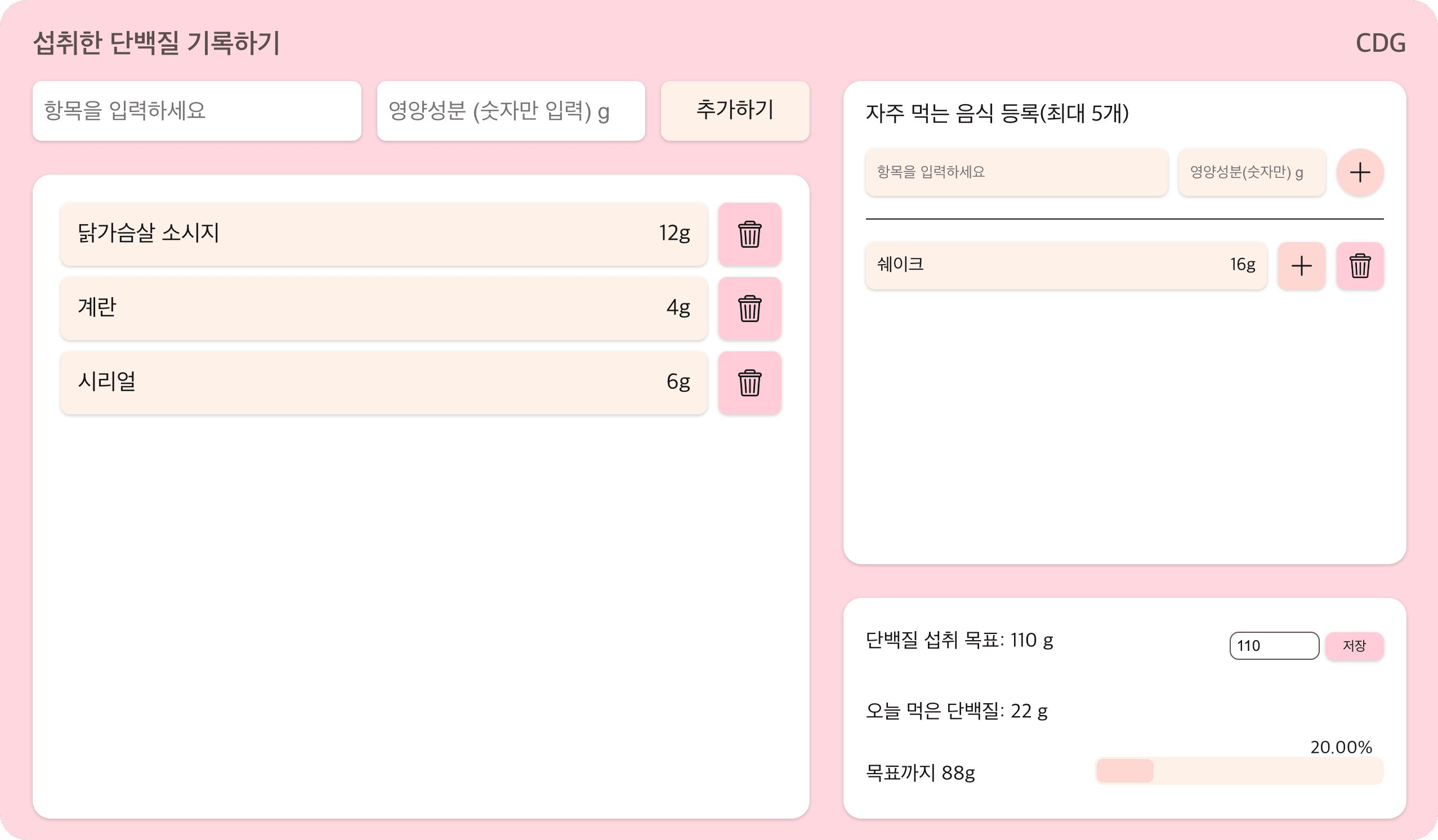Focus the favorites 항목을 입력하세요 field

click(1016, 172)
